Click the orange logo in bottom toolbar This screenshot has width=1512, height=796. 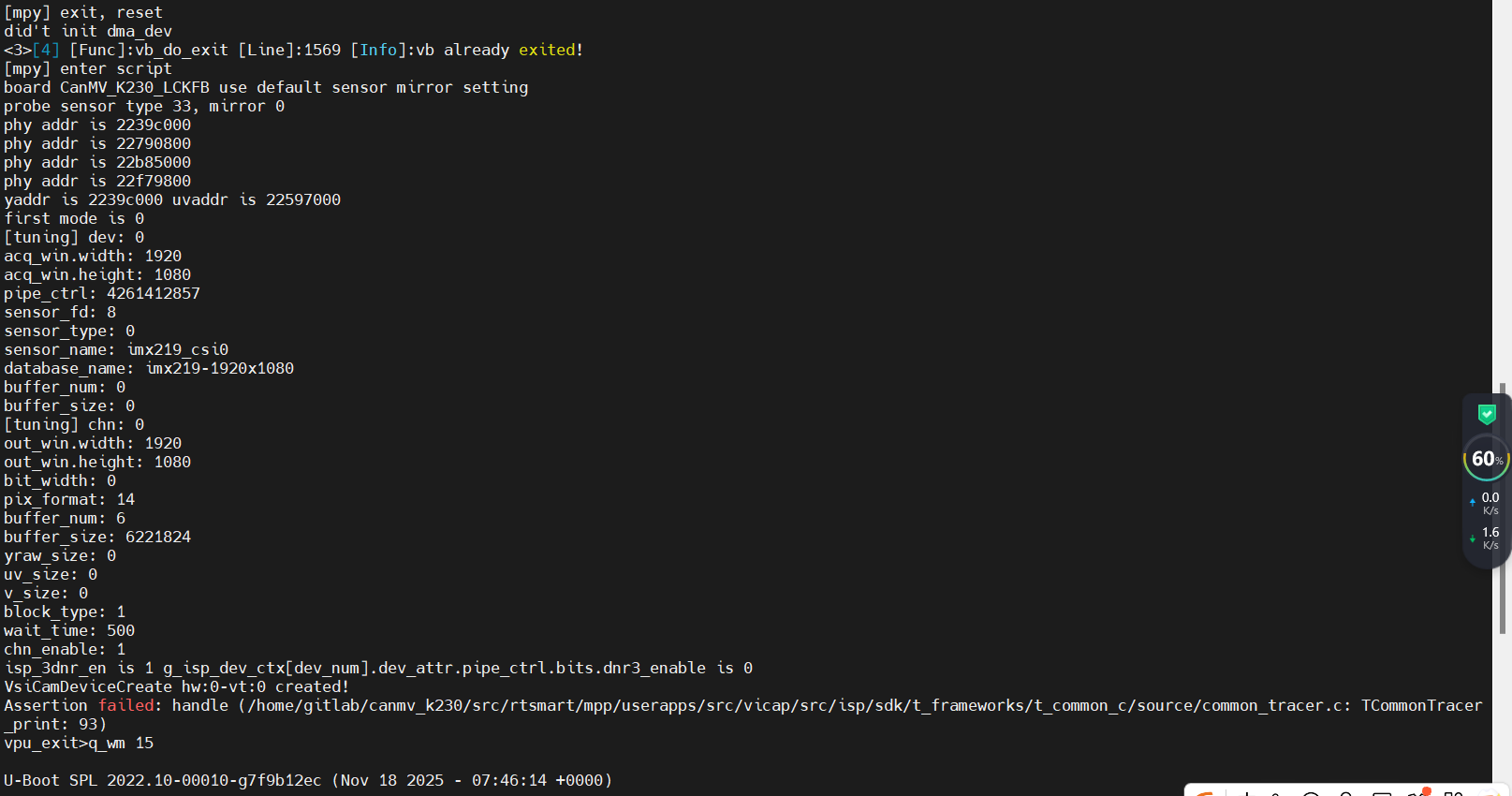(x=1203, y=792)
